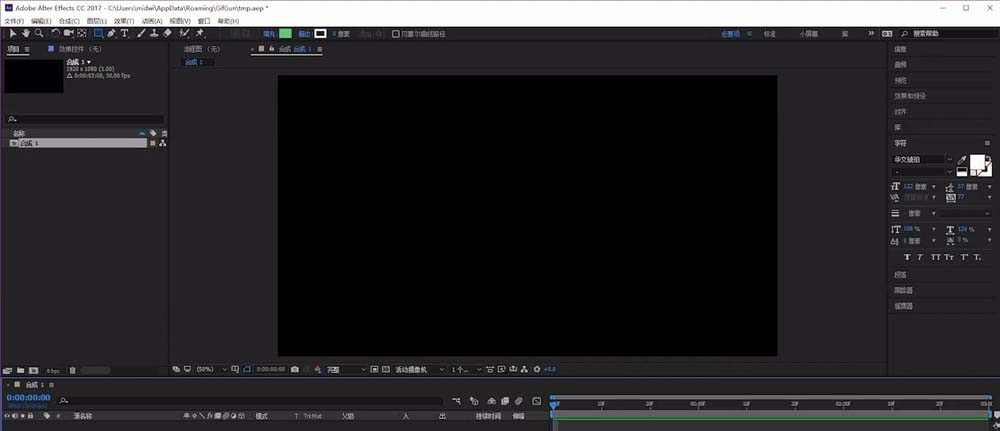Enable the Bezier Path checkbox

point(396,34)
